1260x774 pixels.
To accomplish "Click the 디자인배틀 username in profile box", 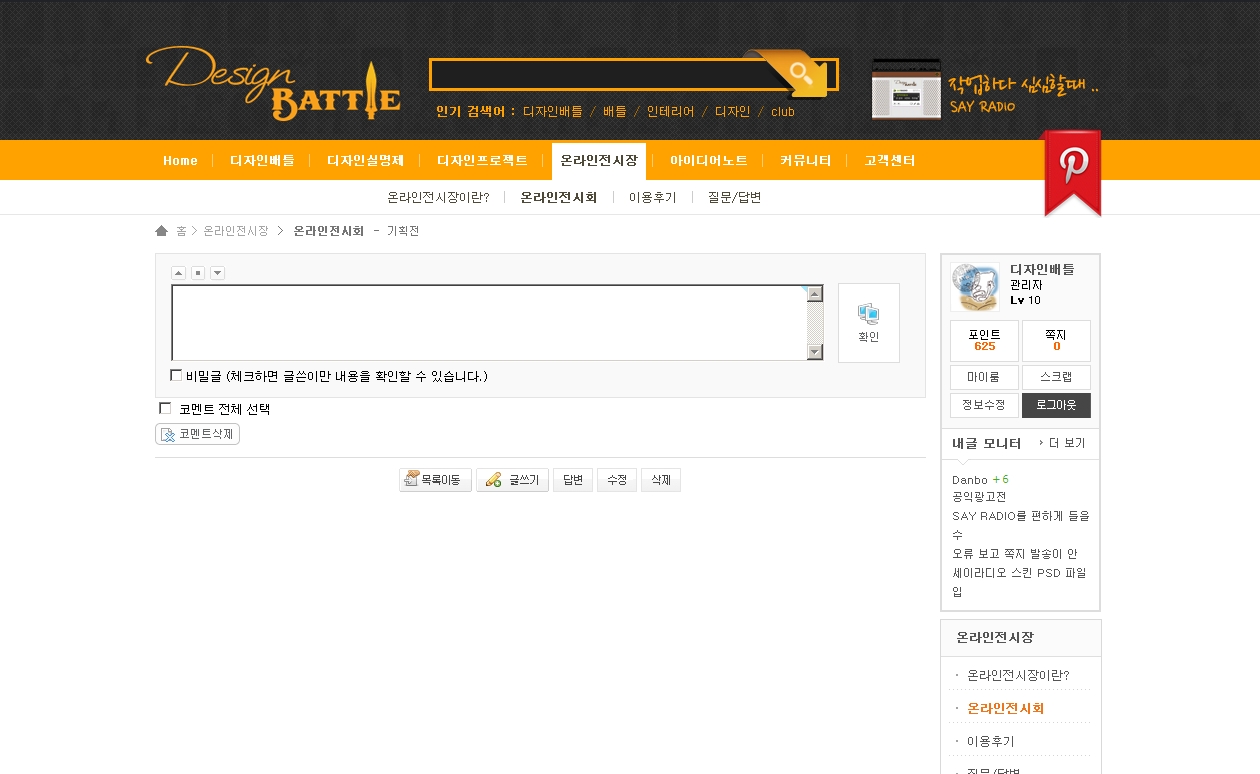I will (1042, 269).
